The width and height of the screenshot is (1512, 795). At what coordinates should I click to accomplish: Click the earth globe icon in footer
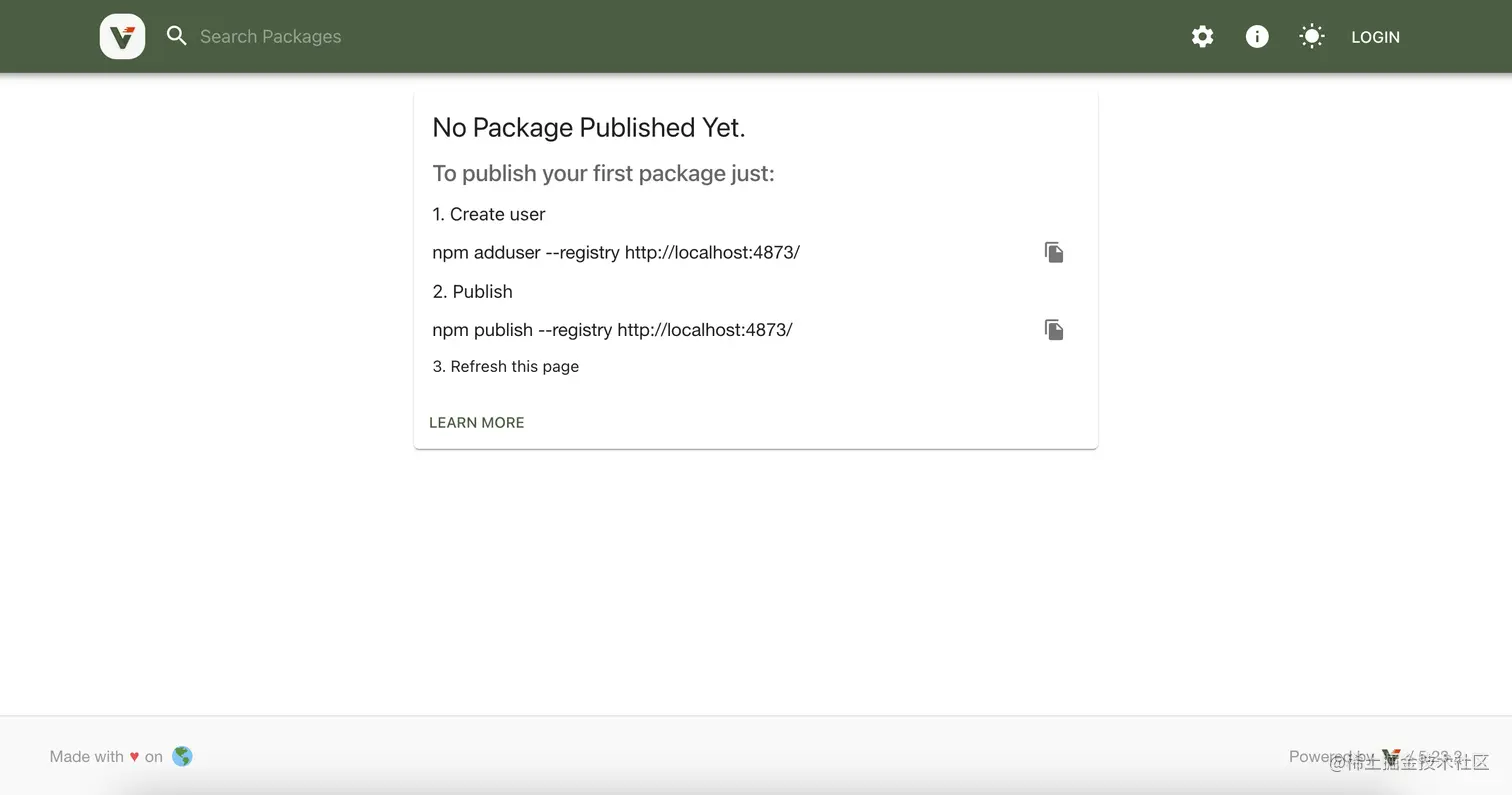tap(182, 756)
